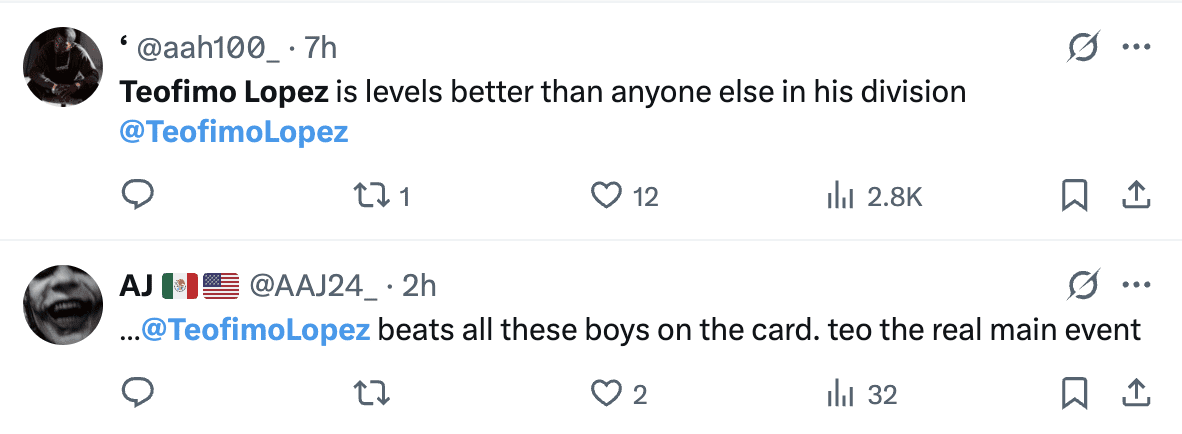Bookmark the aah100_ tweet

[x=1074, y=197]
